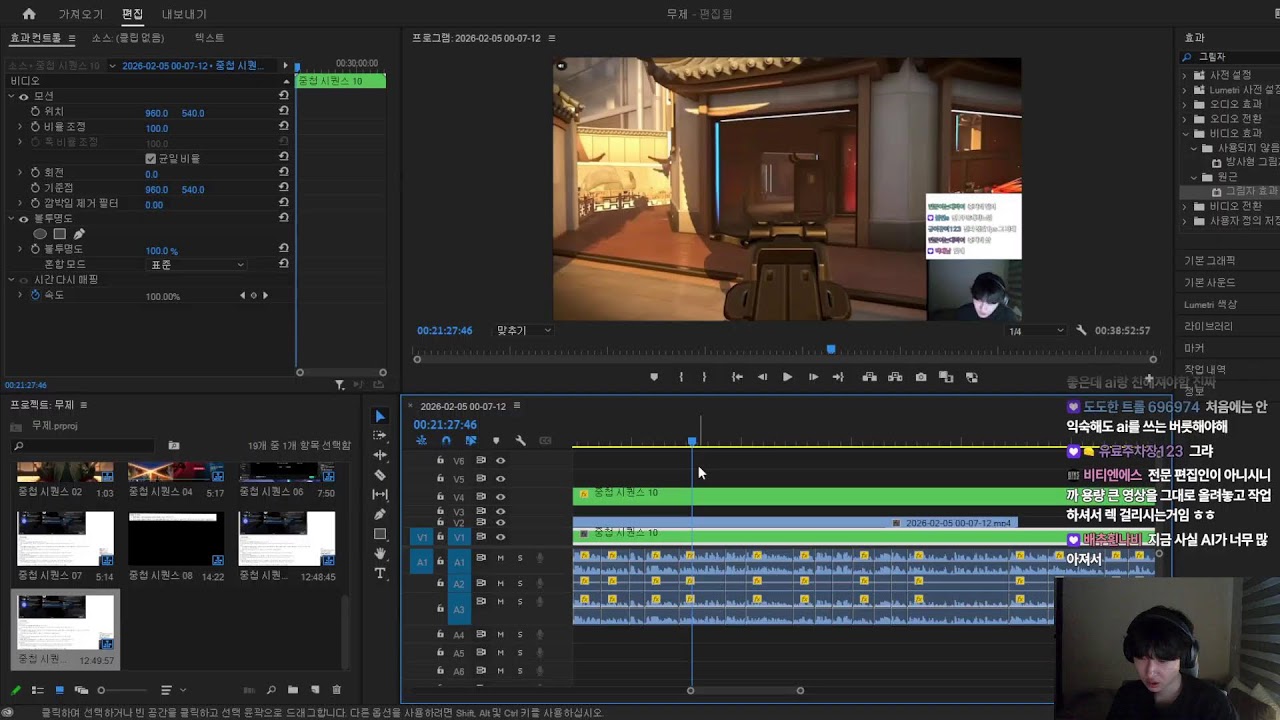Viewport: 1280px width, 720px height.
Task: Switch to the 가져오기 import tab
Action: [81, 14]
